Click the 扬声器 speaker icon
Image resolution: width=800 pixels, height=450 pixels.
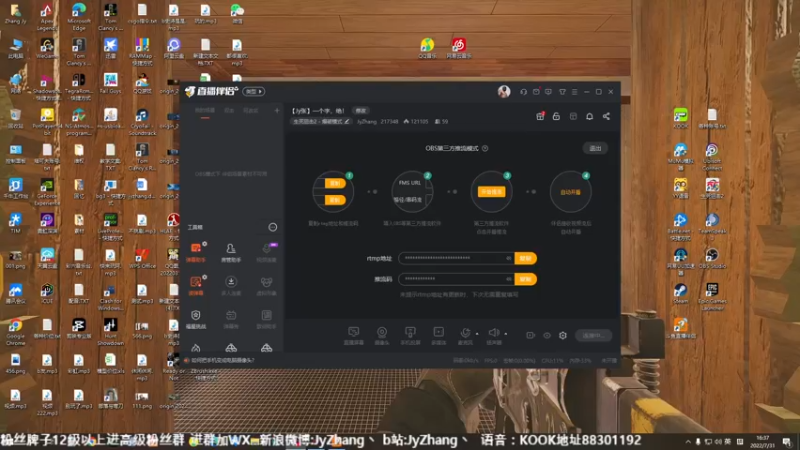tap(493, 335)
